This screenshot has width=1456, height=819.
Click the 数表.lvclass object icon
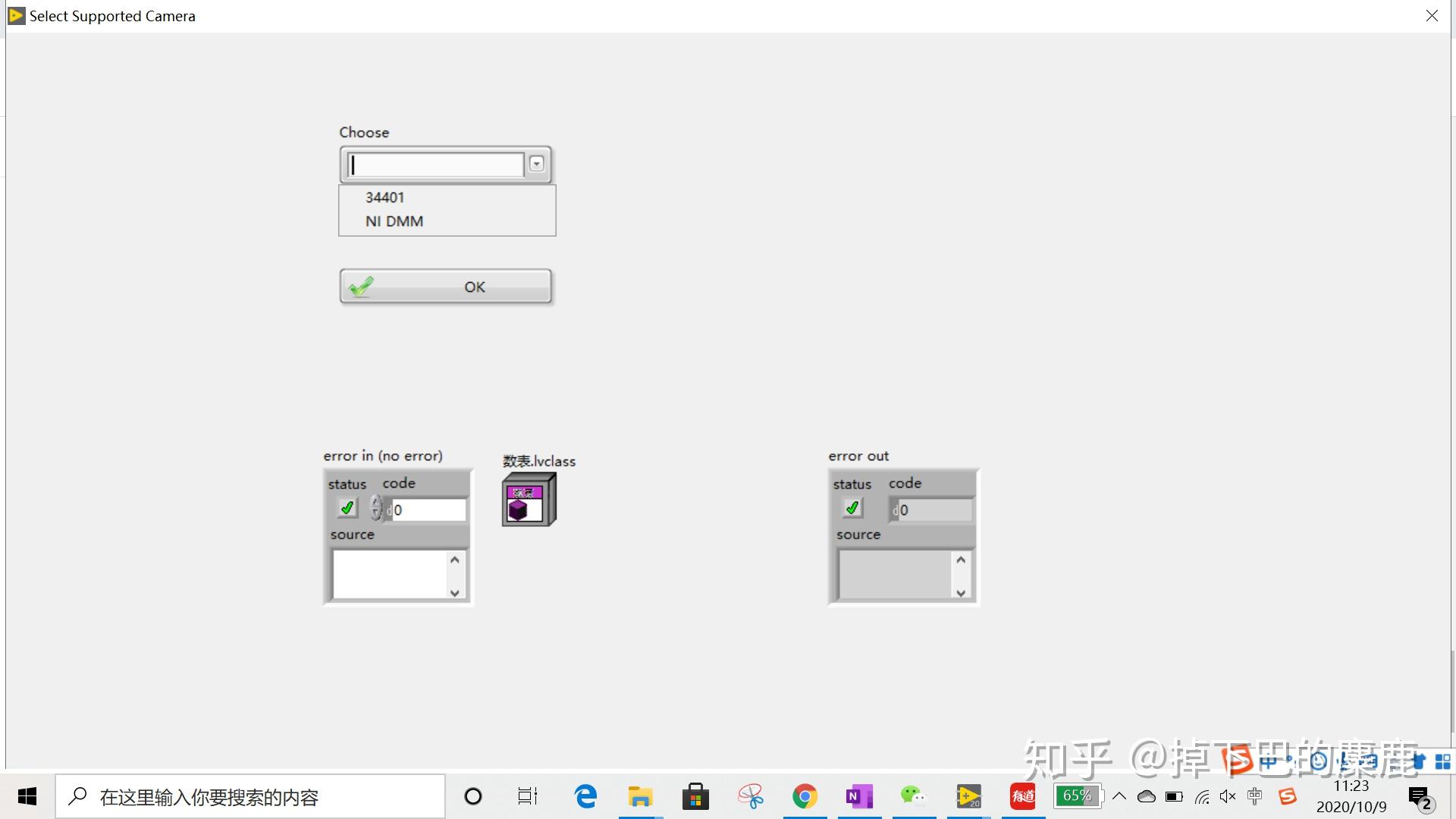529,499
